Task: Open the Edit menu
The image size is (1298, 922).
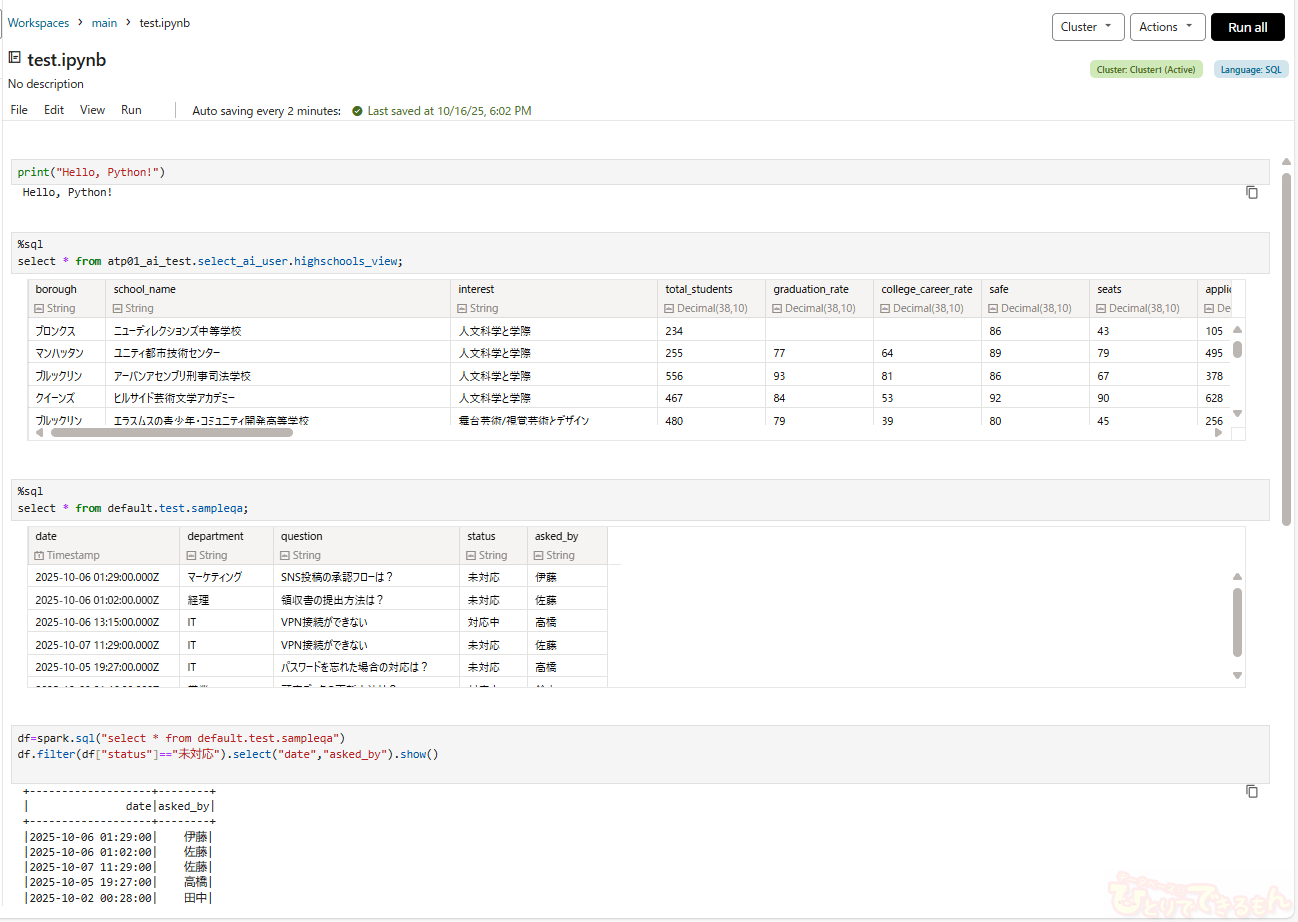Action: [x=54, y=110]
